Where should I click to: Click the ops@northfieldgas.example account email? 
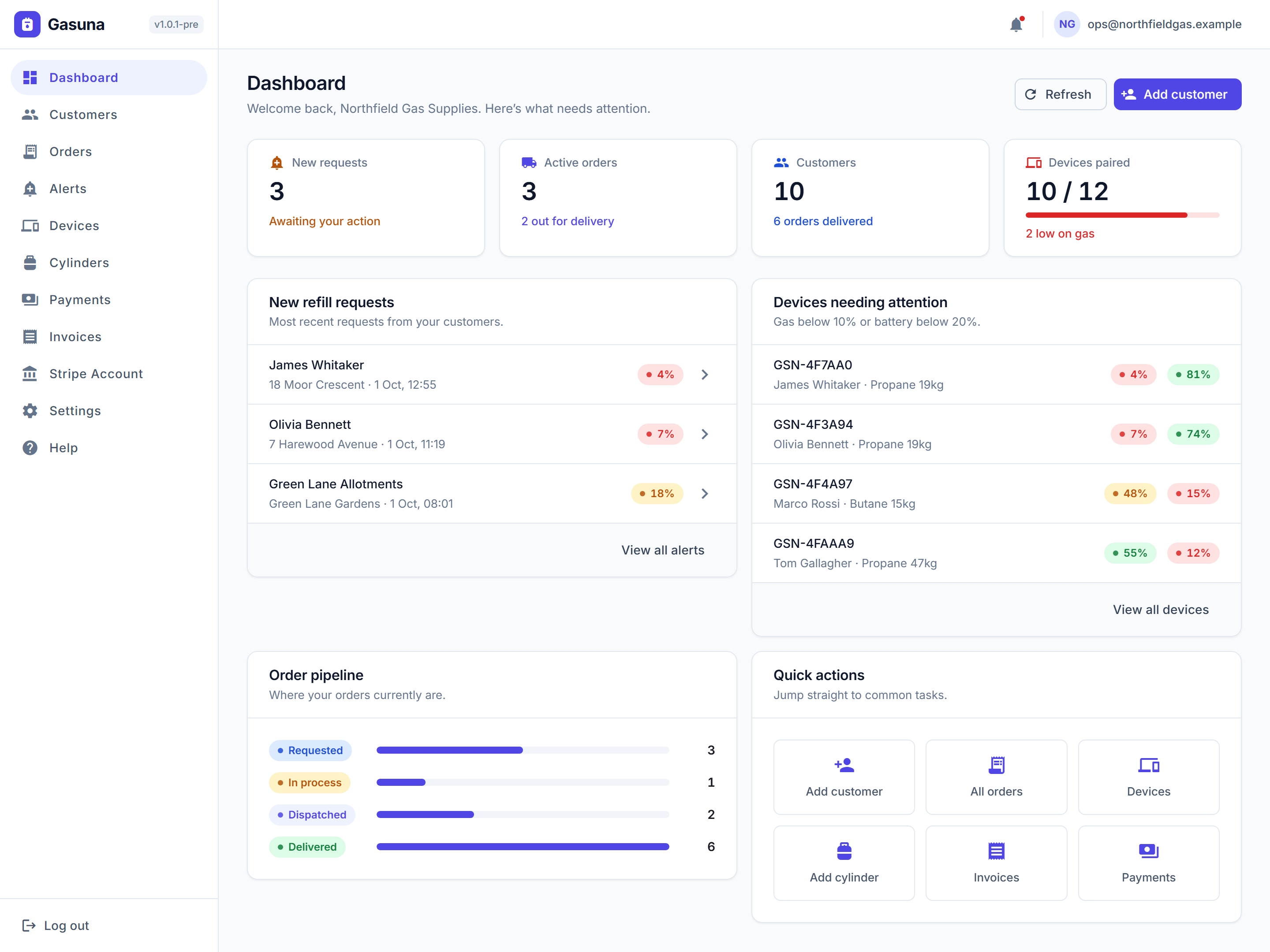1164,25
